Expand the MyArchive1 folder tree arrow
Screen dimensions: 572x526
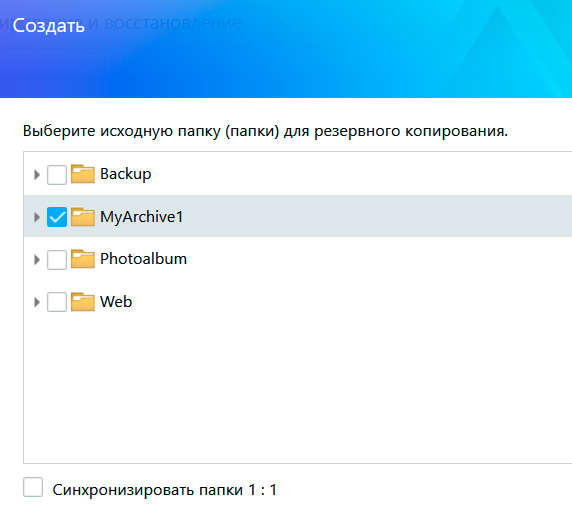[36, 217]
